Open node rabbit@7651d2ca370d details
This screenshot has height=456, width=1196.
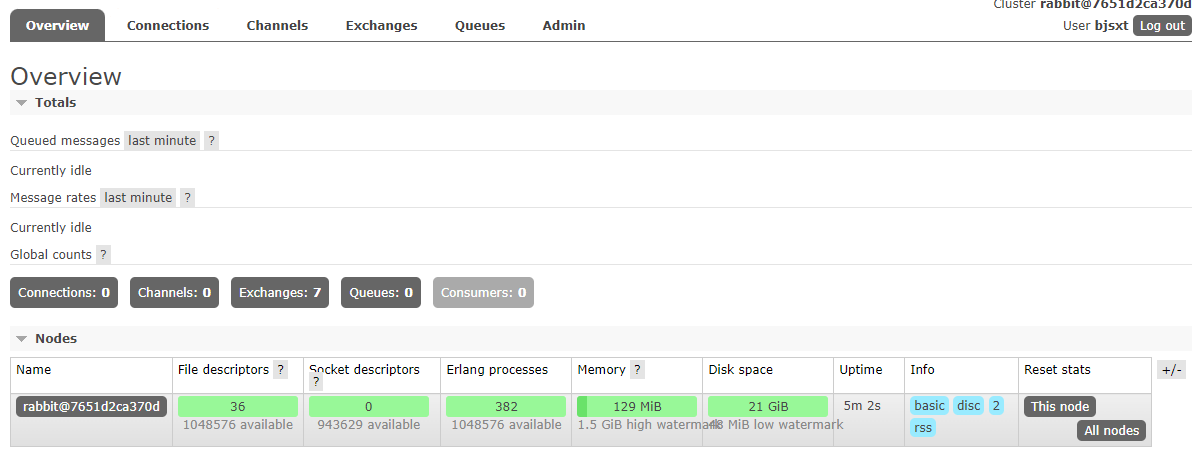(x=92, y=406)
